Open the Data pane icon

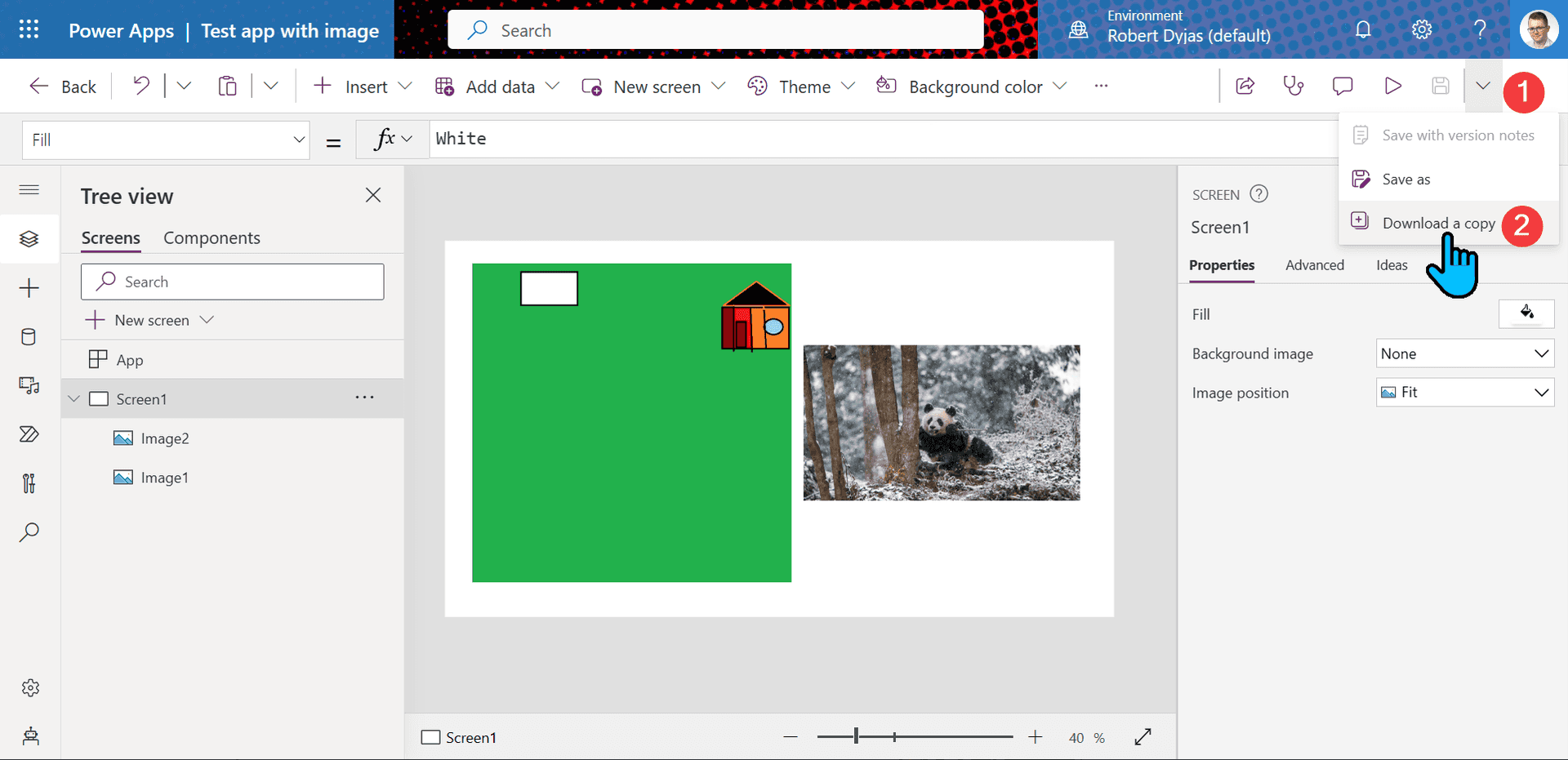(x=29, y=336)
